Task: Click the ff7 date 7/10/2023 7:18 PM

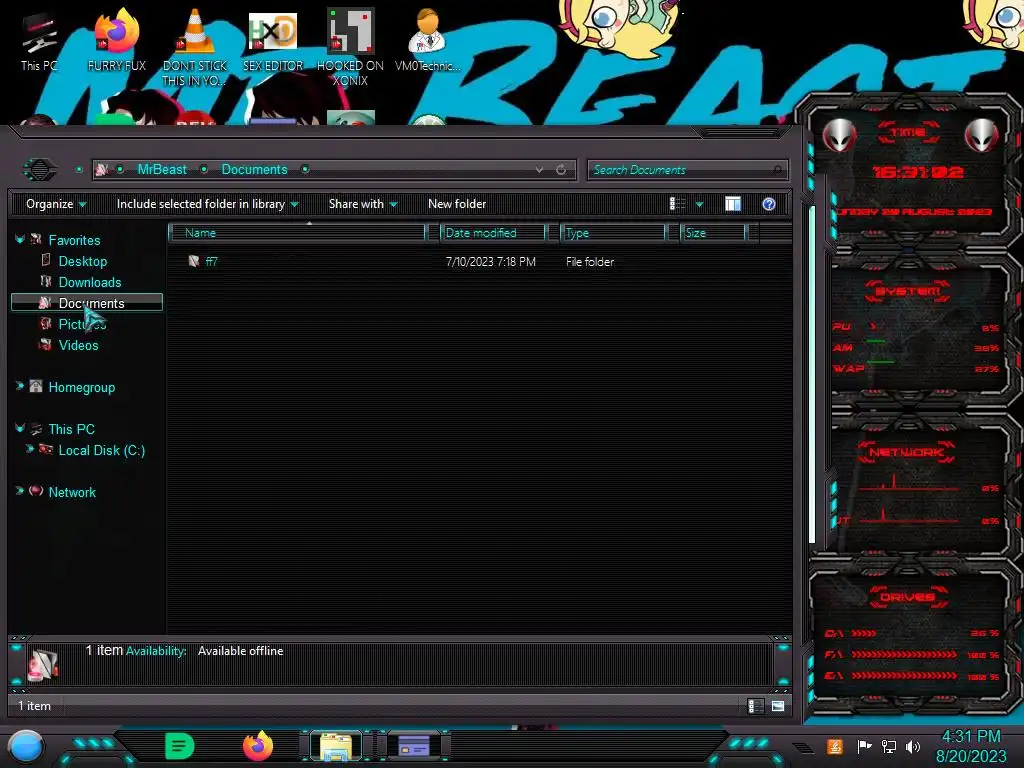Action: click(x=490, y=262)
